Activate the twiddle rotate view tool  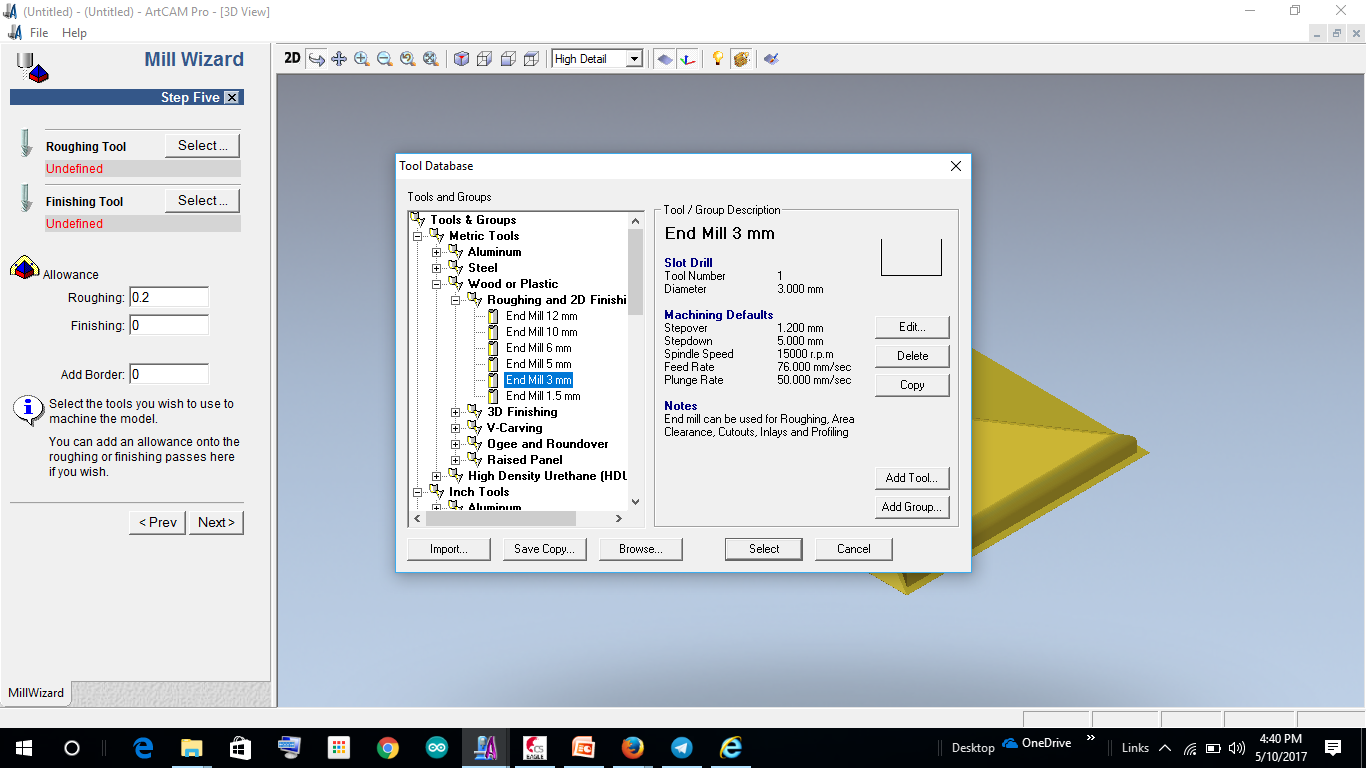pos(316,59)
